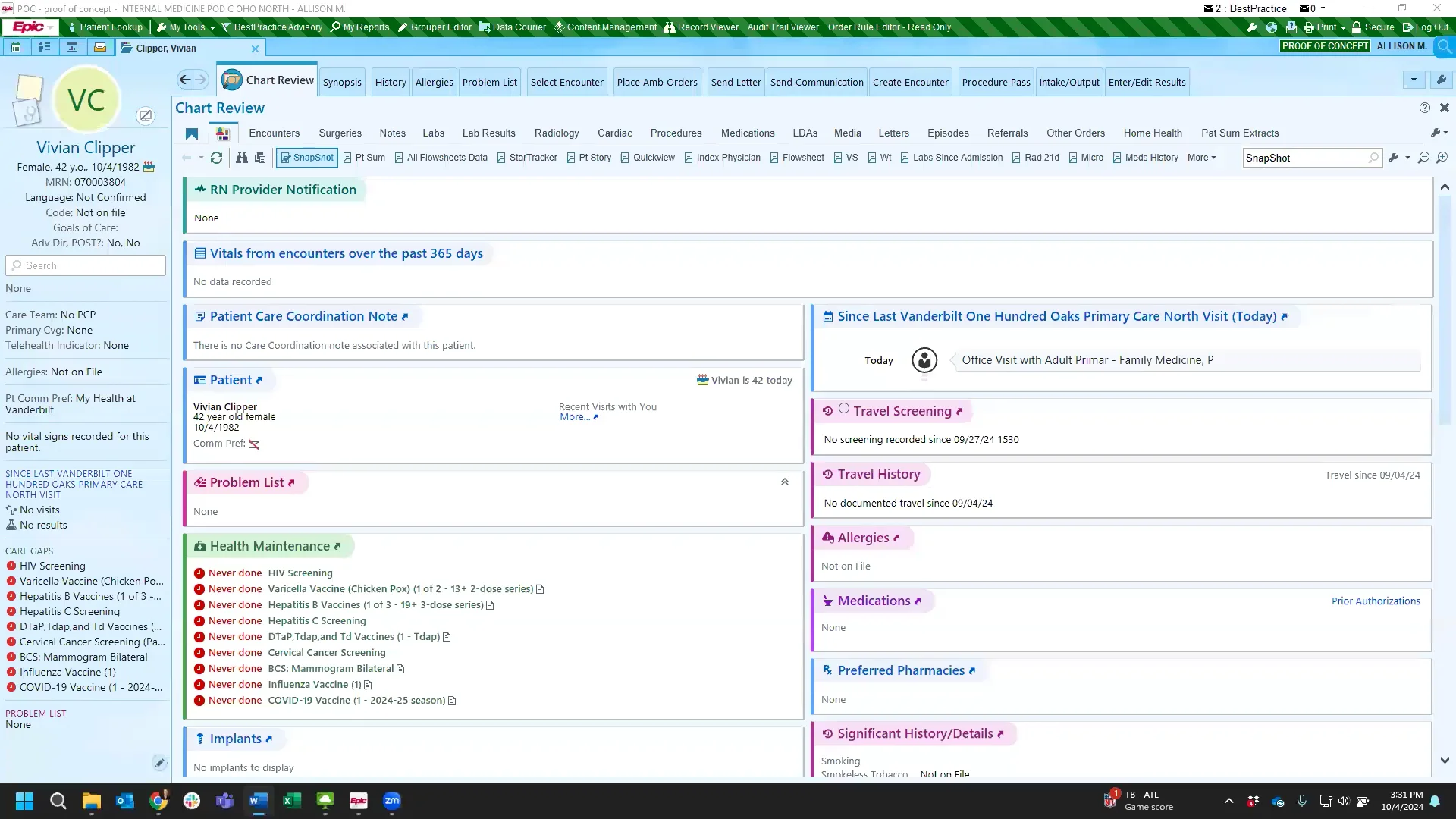Open the sticky note icon by patient photo
Viewport: 1456px width, 819px height.
[x=30, y=87]
